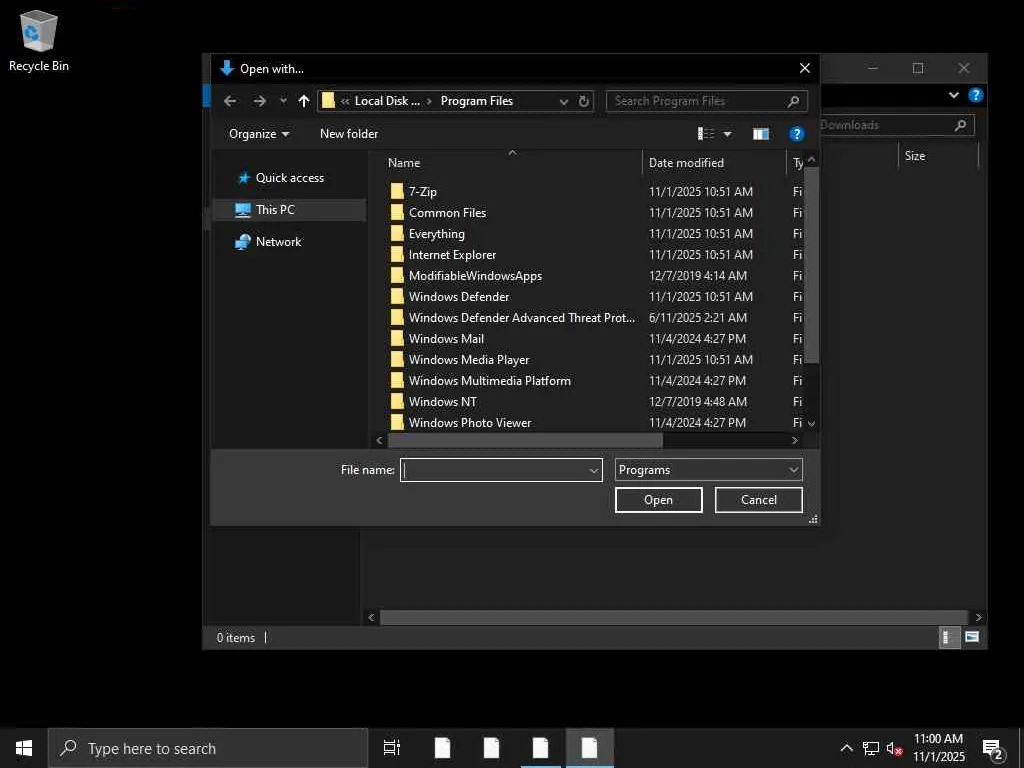Screen dimensions: 1024x768
Task: Toggle the preview pane
Action: [x=761, y=135]
